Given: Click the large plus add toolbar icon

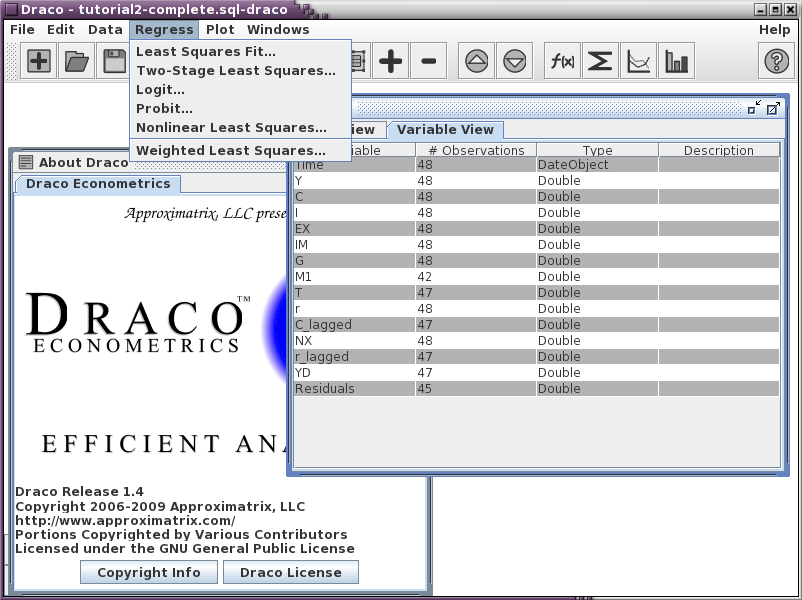Looking at the screenshot, I should click(391, 62).
